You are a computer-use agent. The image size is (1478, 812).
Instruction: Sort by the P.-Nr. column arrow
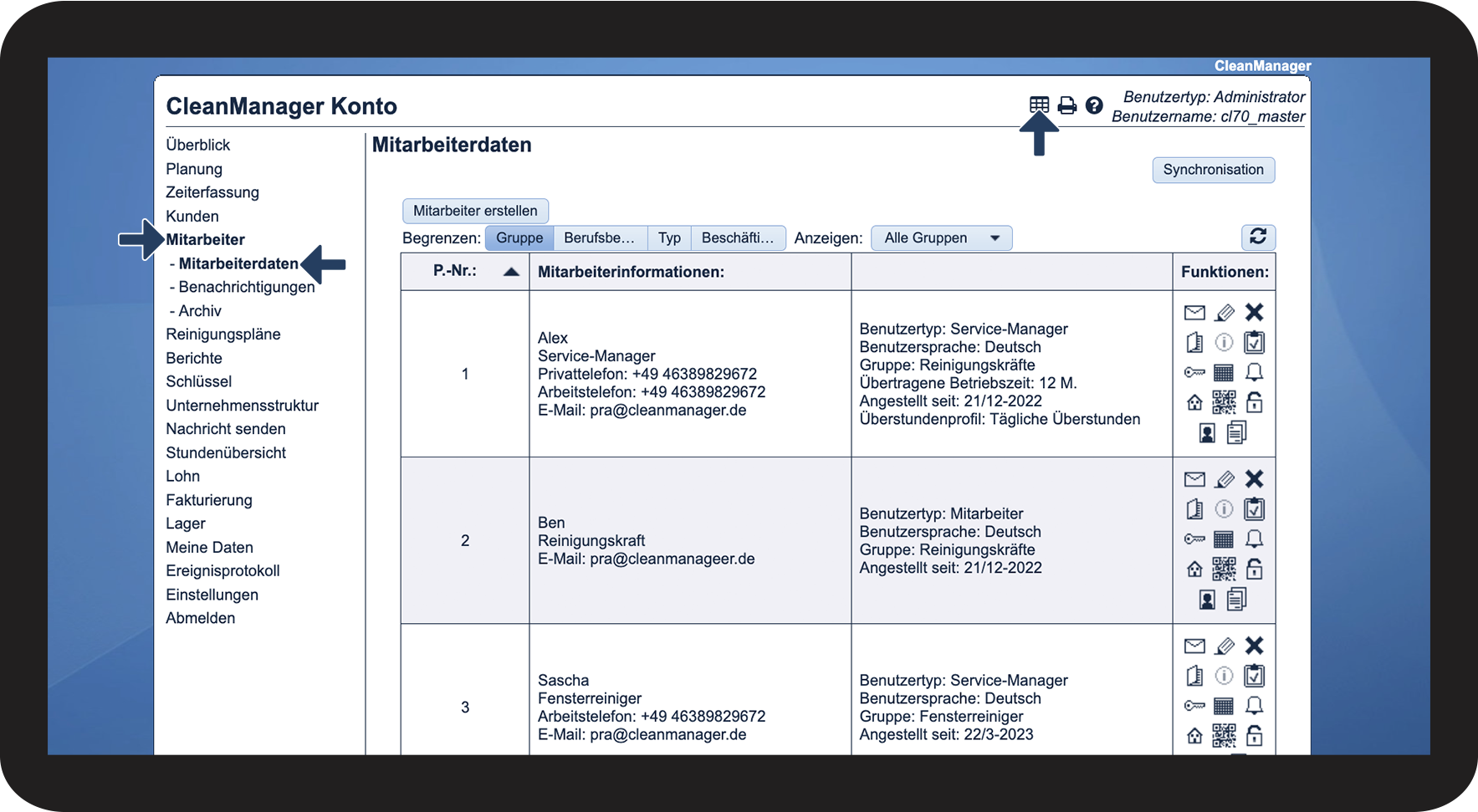[x=511, y=272]
